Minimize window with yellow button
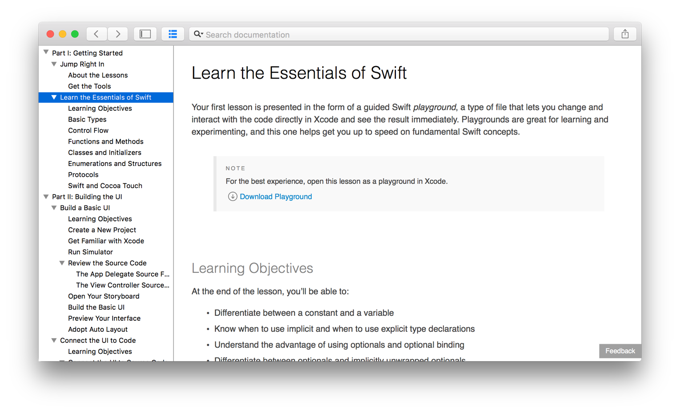Screen dimensions: 680x413 (x=62, y=34)
